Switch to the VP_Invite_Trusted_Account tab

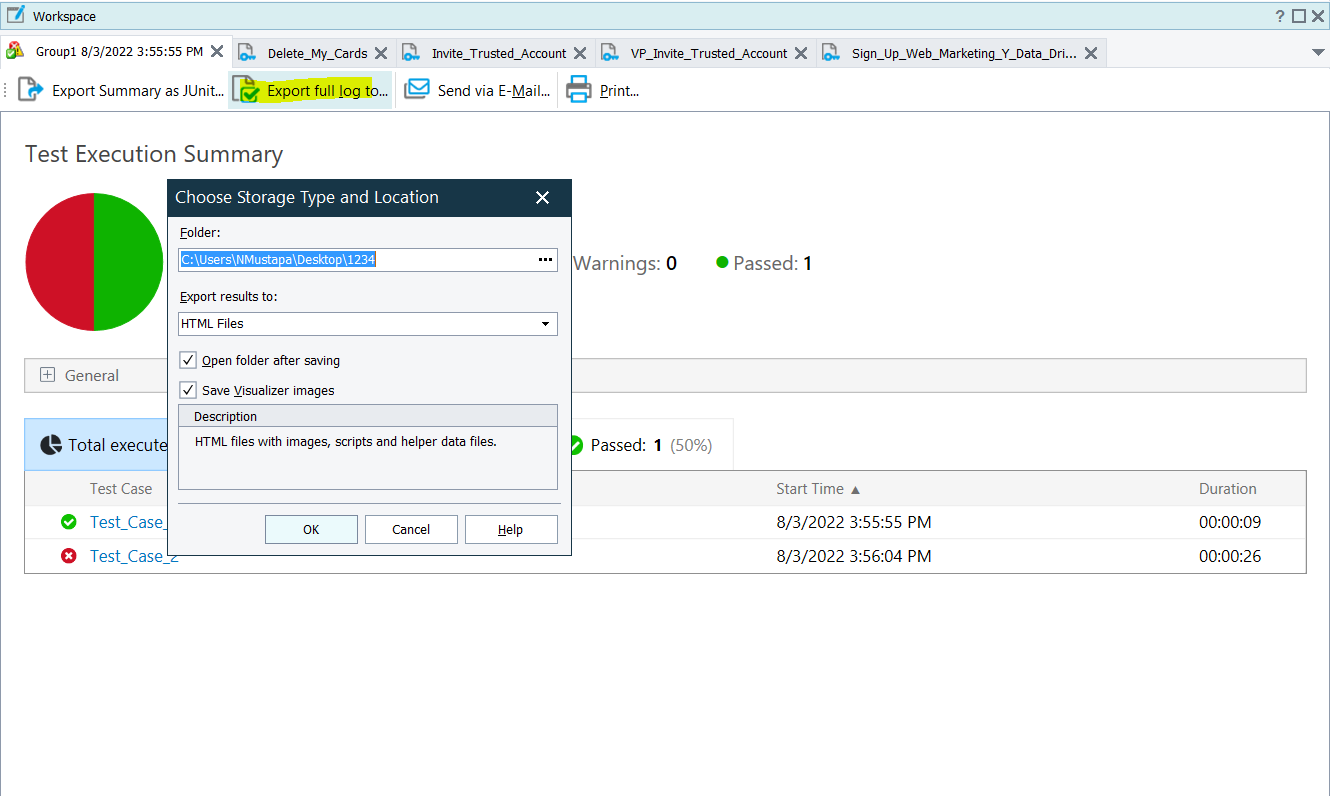pos(708,53)
